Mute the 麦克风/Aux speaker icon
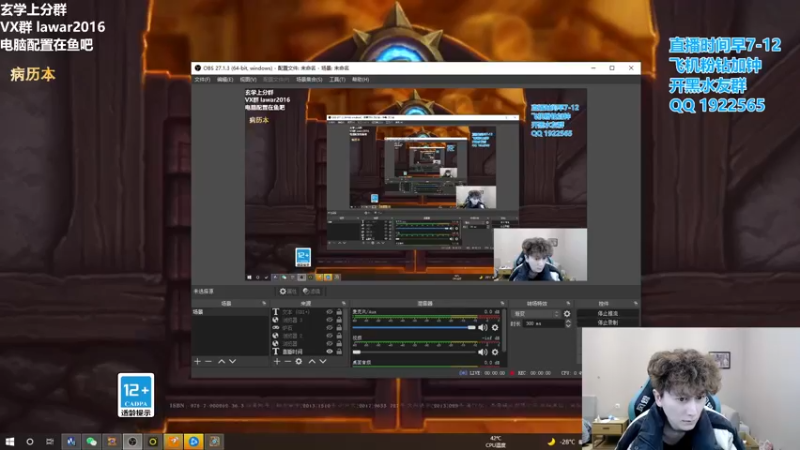The image size is (800, 450). click(483, 328)
